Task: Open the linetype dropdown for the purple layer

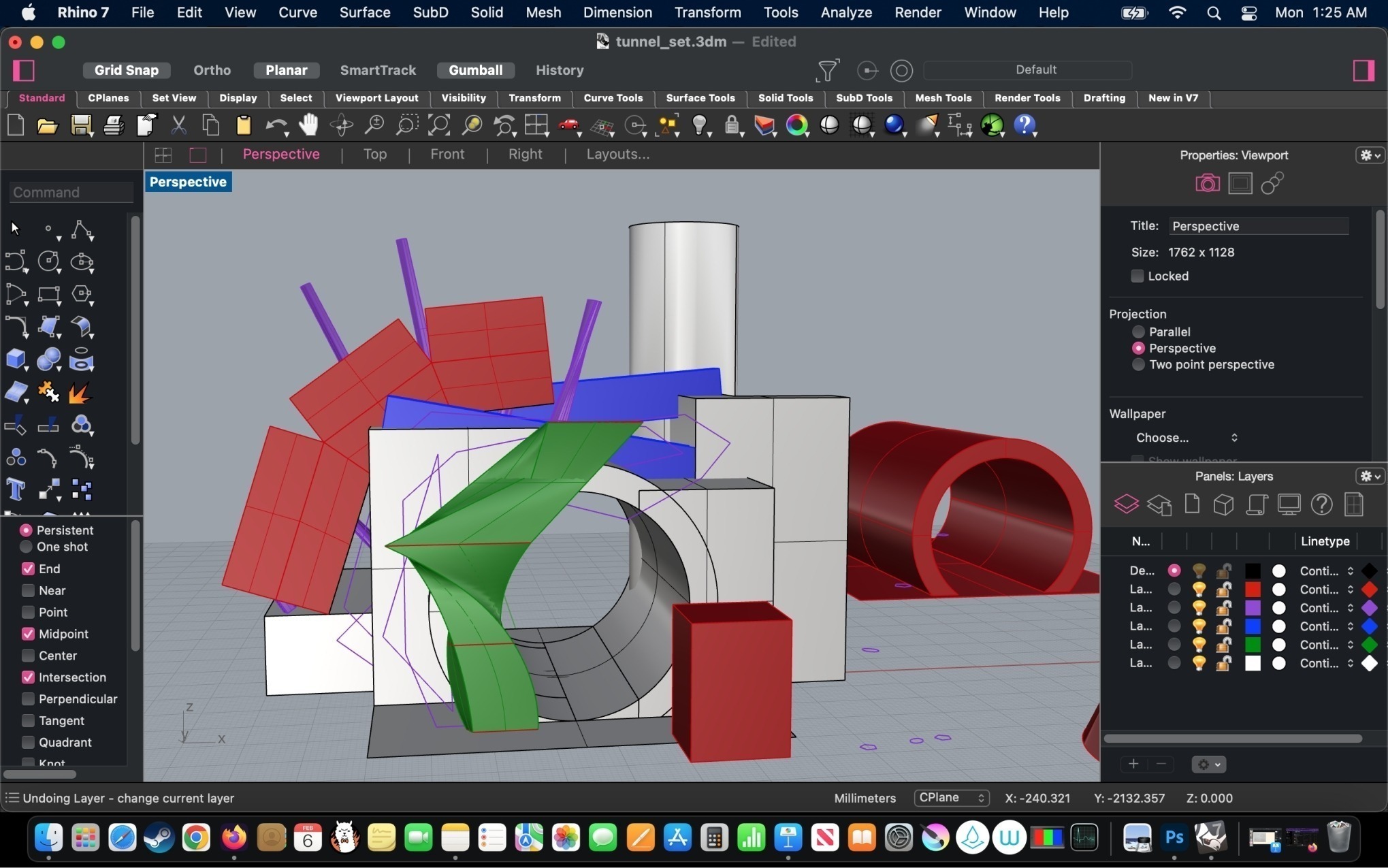Action: 1326,608
